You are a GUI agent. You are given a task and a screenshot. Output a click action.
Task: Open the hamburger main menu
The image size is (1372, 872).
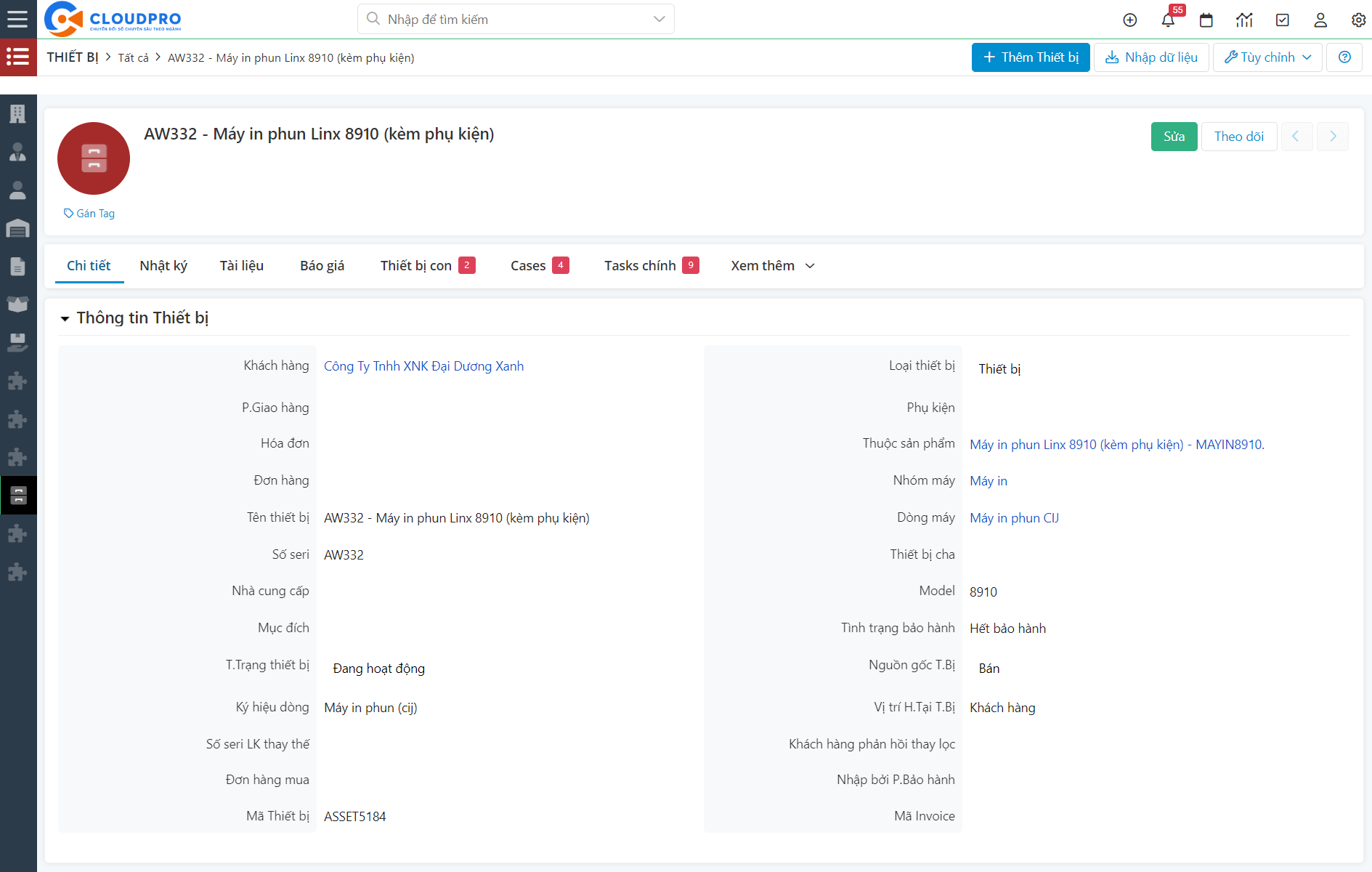[17, 19]
